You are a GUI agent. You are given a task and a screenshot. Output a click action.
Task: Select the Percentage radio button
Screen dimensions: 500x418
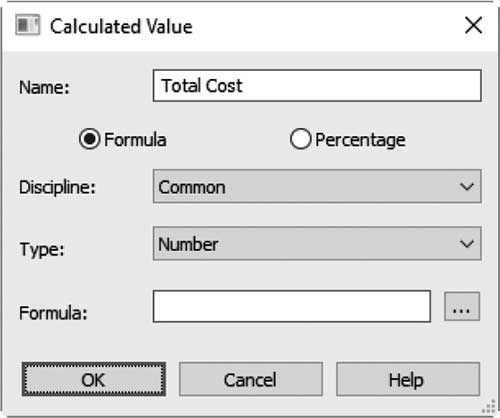[x=300, y=139]
